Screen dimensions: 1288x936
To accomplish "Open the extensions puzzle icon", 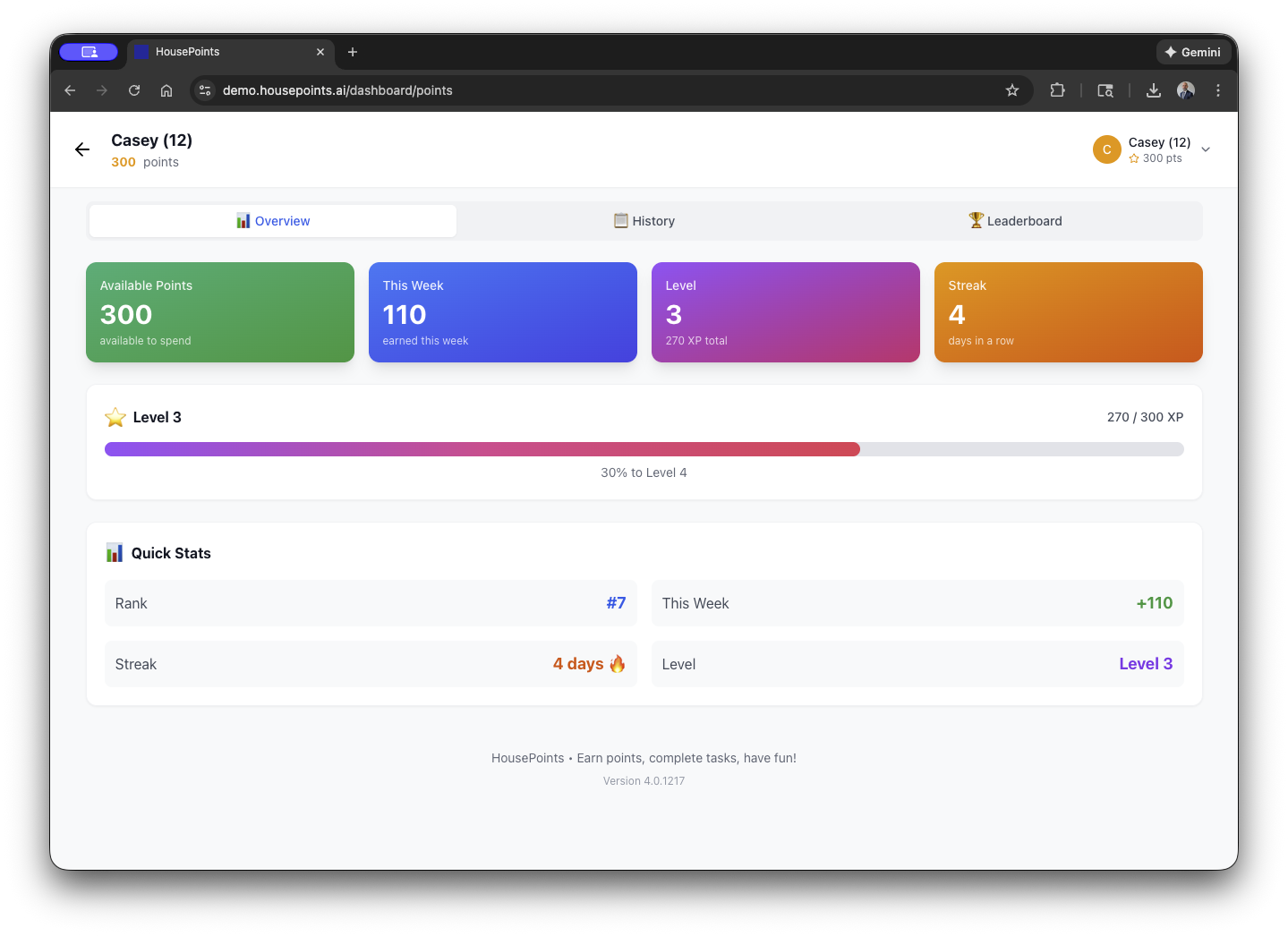I will [1057, 90].
